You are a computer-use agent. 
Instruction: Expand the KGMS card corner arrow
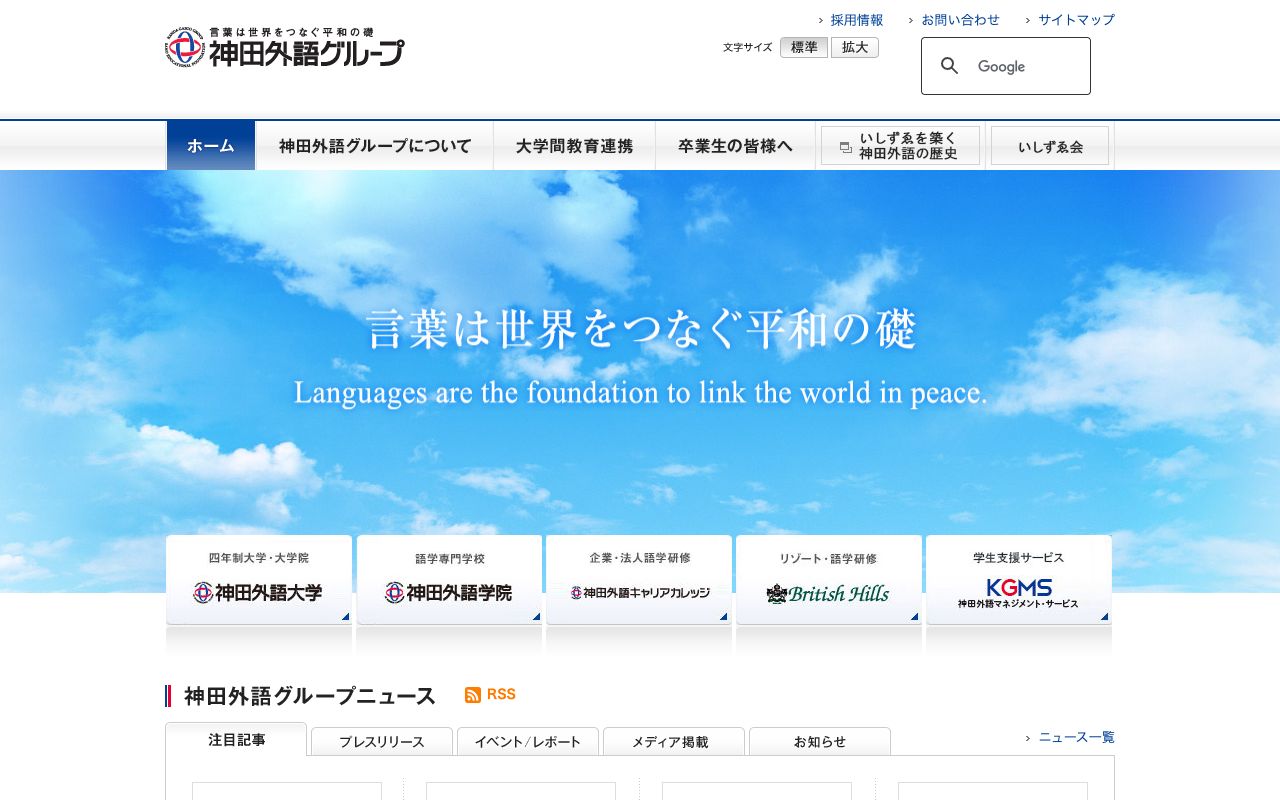pos(1103,617)
